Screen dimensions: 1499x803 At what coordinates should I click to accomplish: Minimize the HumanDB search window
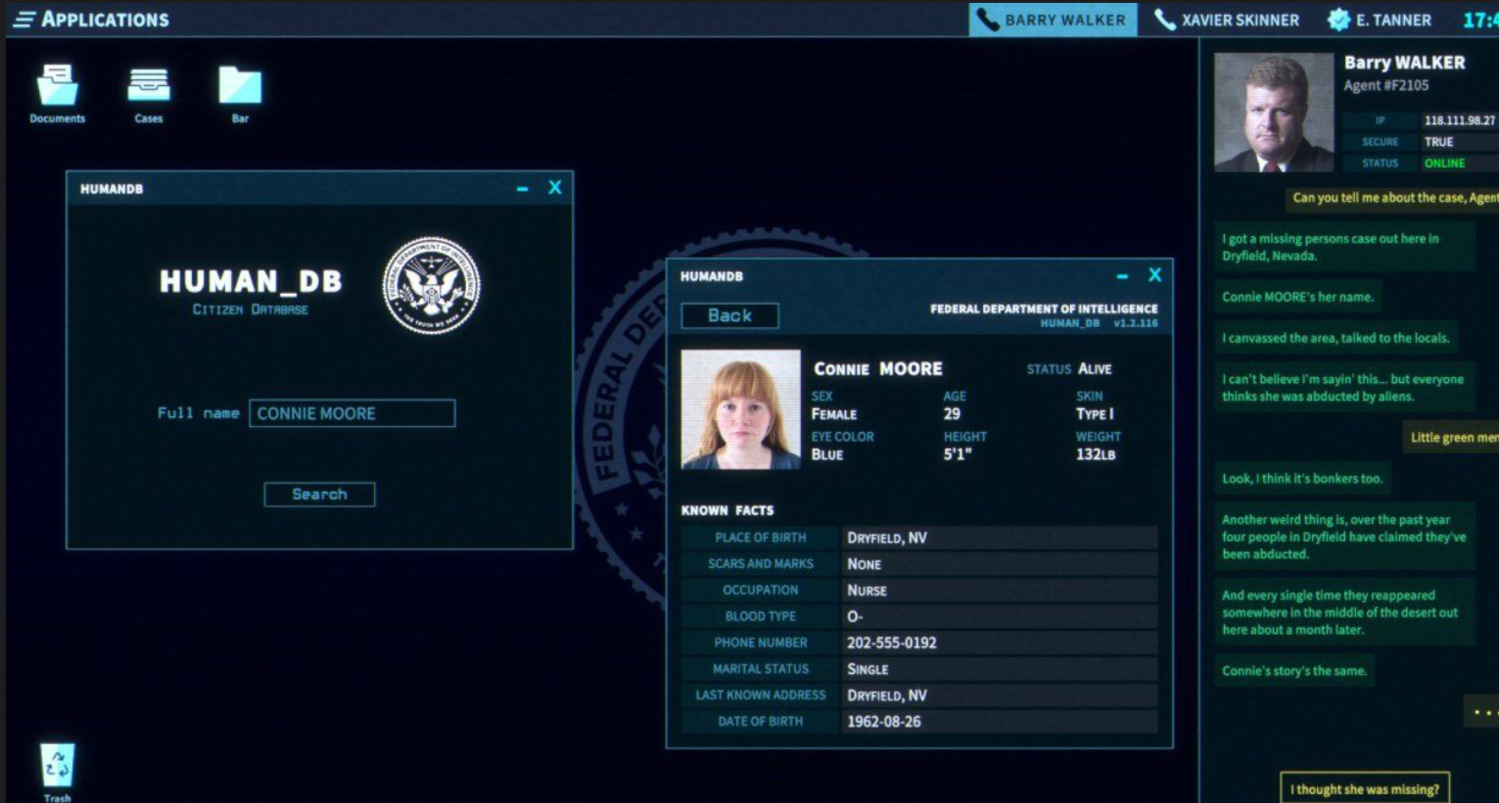click(522, 189)
